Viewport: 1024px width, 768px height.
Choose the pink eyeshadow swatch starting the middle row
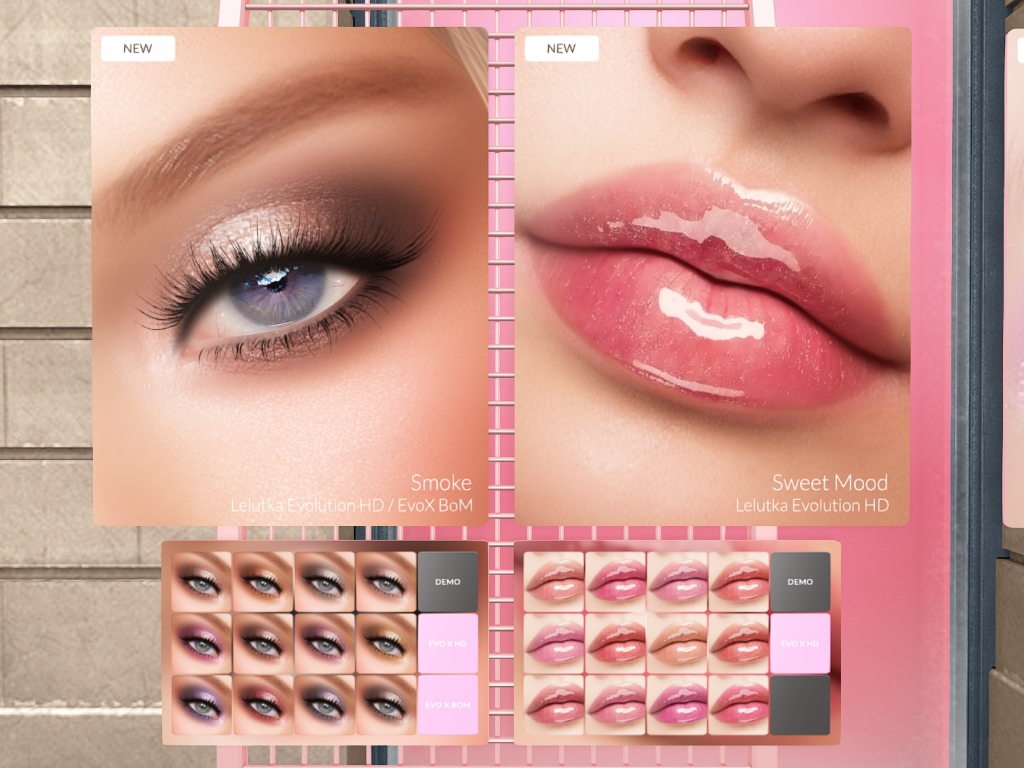pos(201,643)
